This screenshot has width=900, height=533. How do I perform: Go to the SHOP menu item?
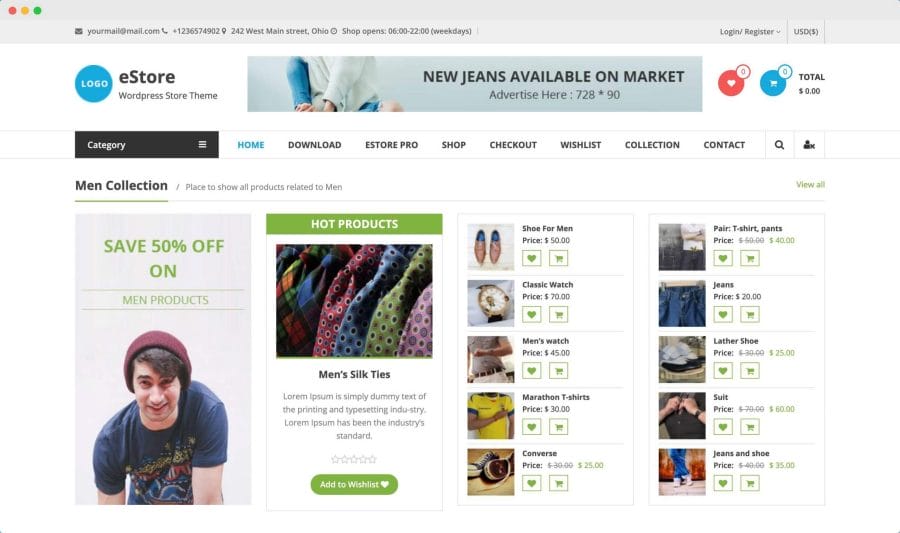(453, 145)
